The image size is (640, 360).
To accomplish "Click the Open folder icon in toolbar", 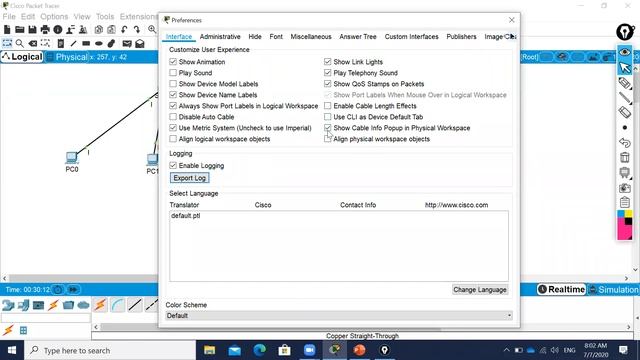I will click(x=20, y=29).
